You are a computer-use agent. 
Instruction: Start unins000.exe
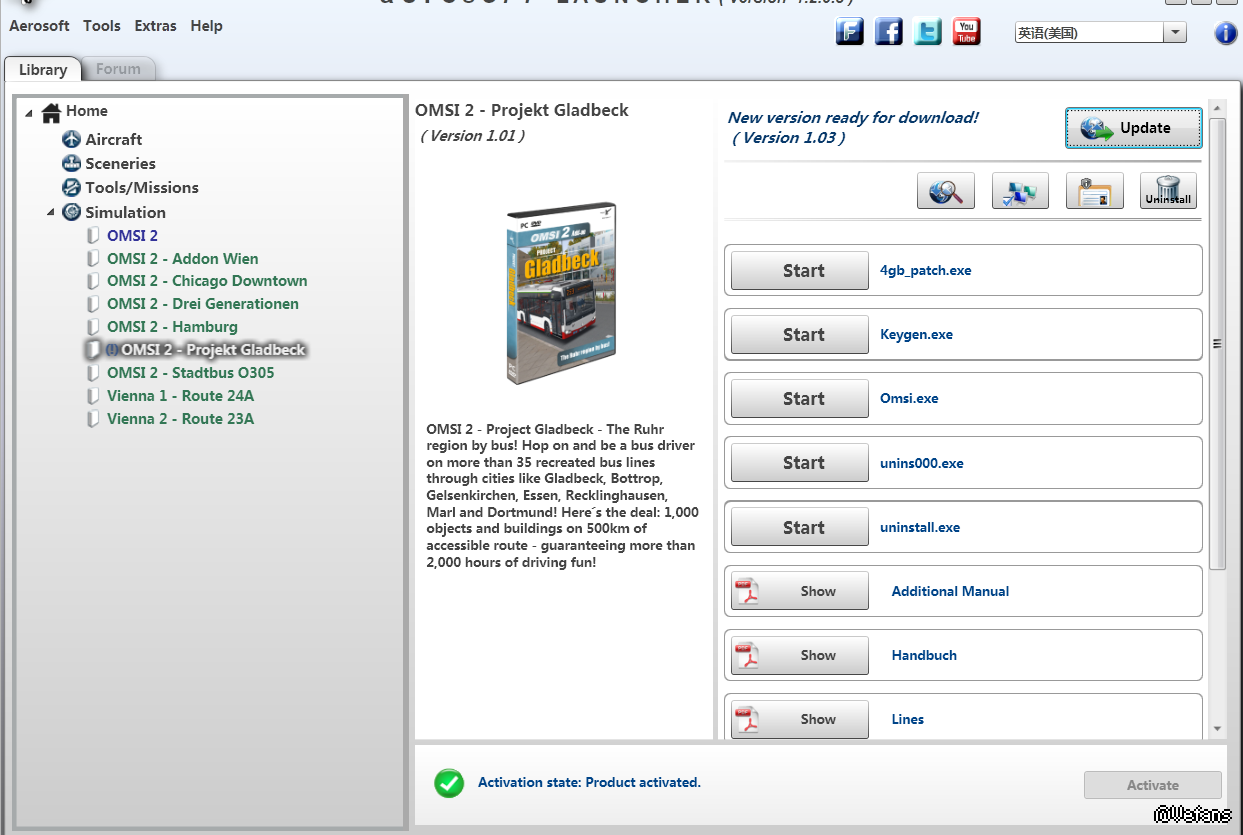(800, 462)
